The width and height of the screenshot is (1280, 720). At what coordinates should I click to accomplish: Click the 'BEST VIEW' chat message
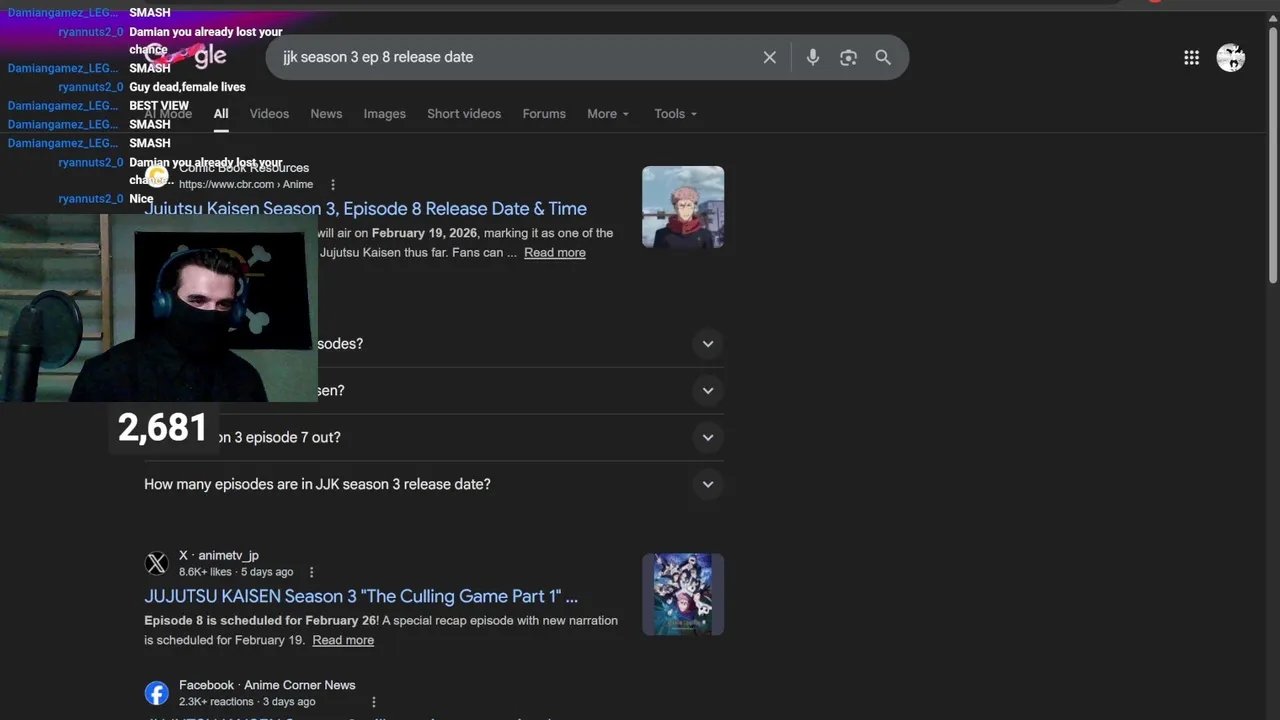click(x=159, y=106)
